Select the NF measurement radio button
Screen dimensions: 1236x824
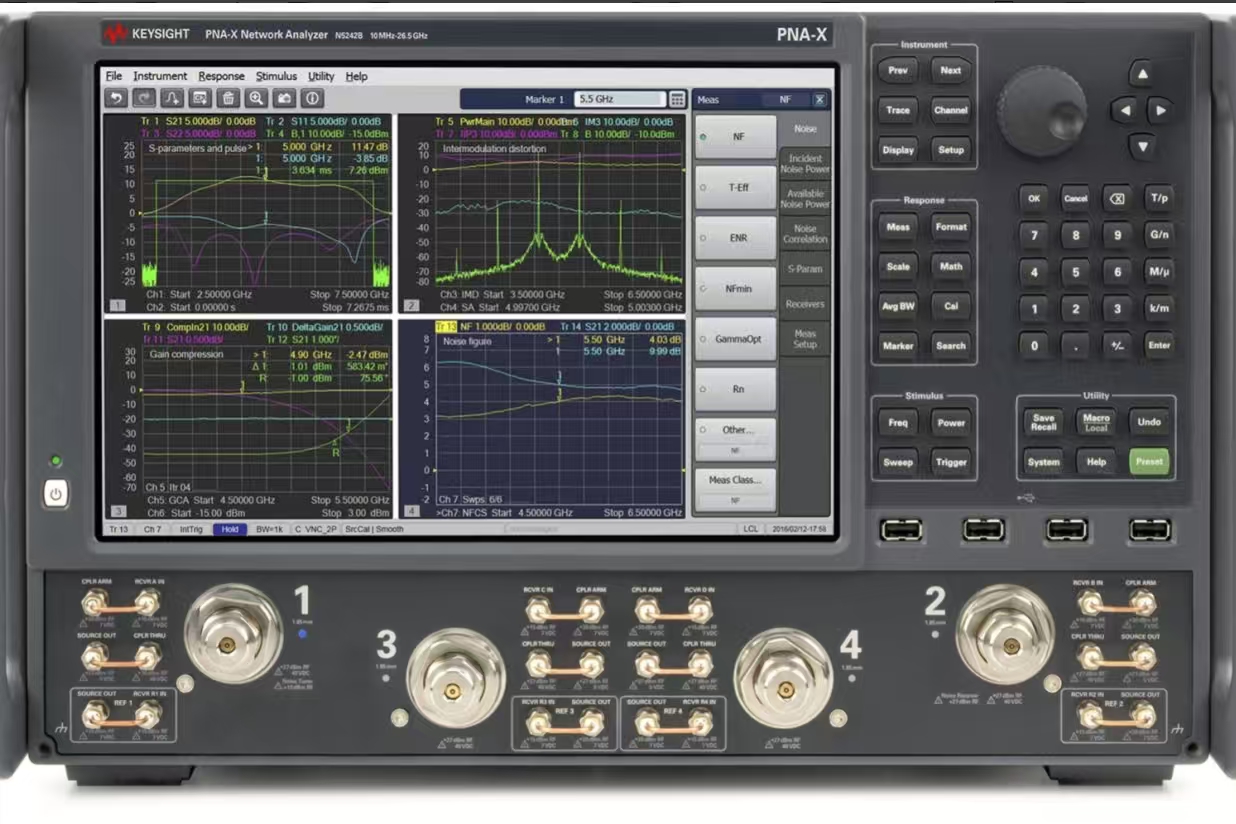(x=735, y=136)
